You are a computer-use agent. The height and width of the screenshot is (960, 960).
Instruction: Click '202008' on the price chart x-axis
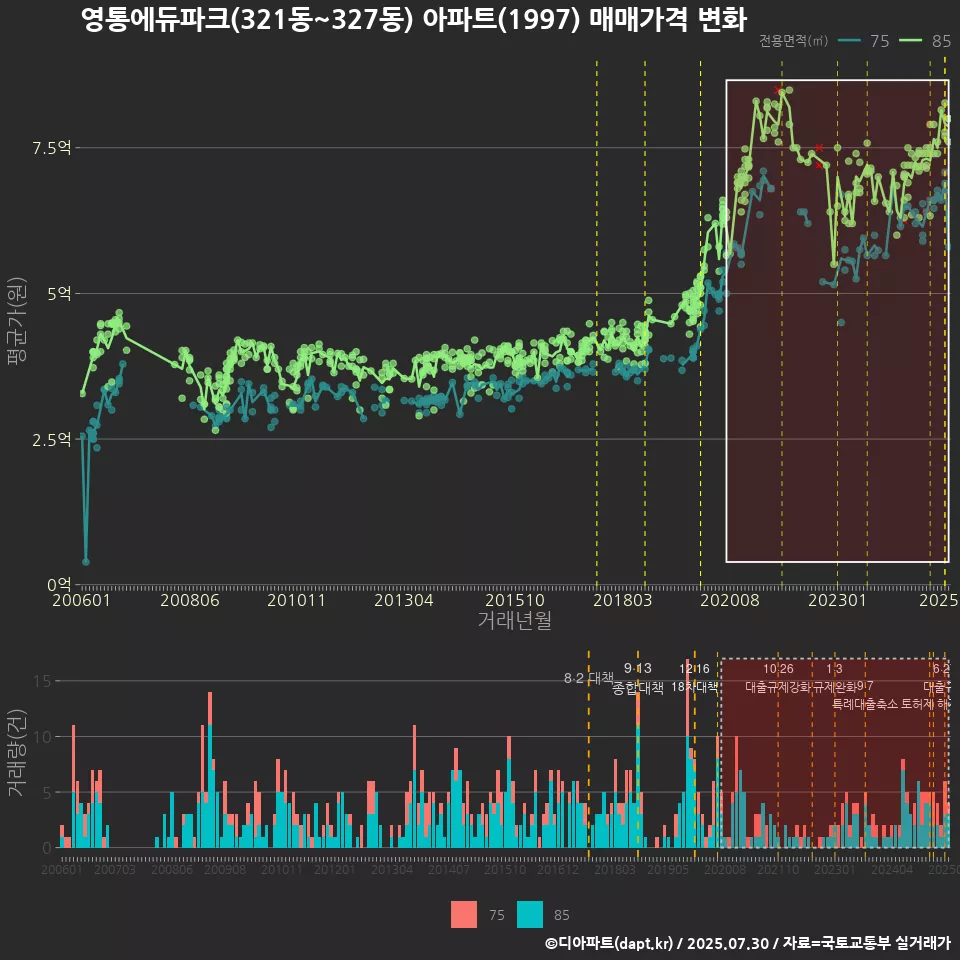[730, 600]
